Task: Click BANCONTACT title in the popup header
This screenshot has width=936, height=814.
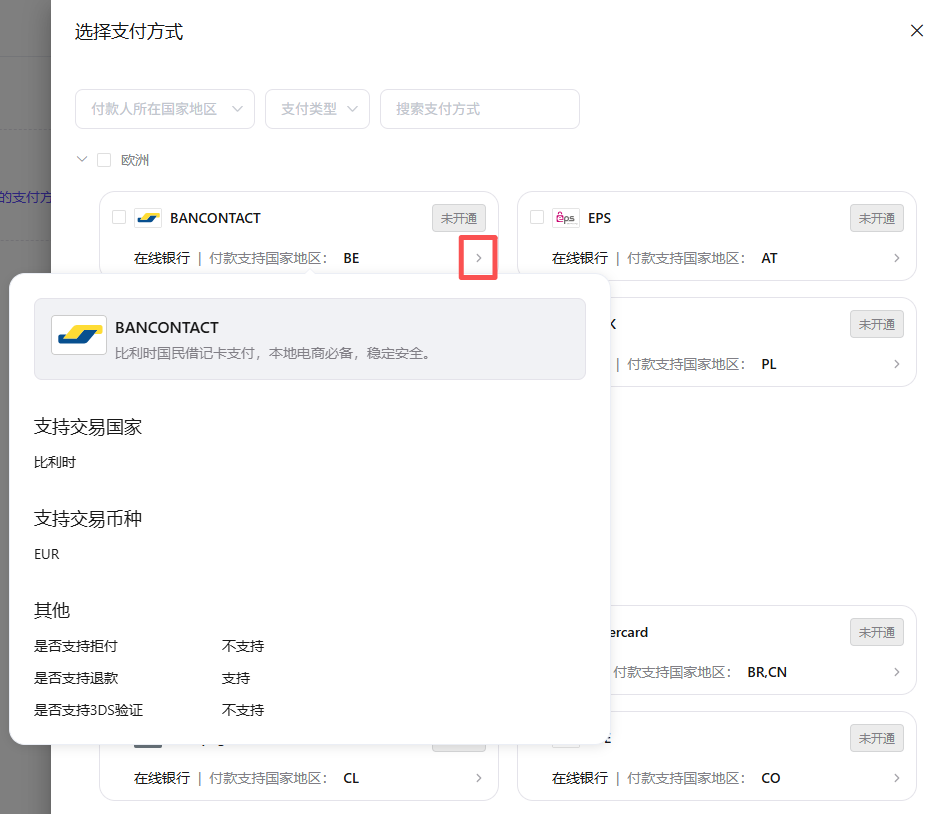Action: pyautogui.click(x=167, y=328)
